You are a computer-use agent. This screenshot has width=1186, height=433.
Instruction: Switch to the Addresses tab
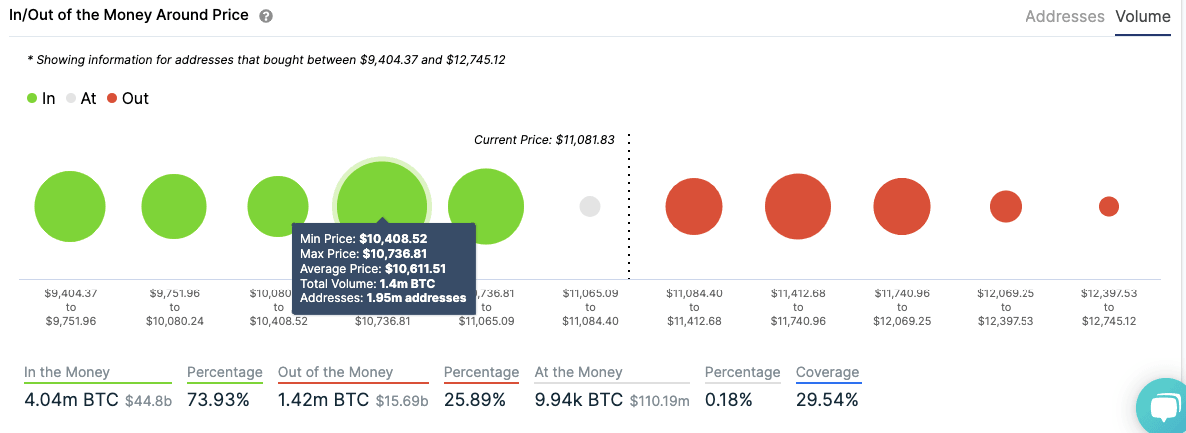1064,17
